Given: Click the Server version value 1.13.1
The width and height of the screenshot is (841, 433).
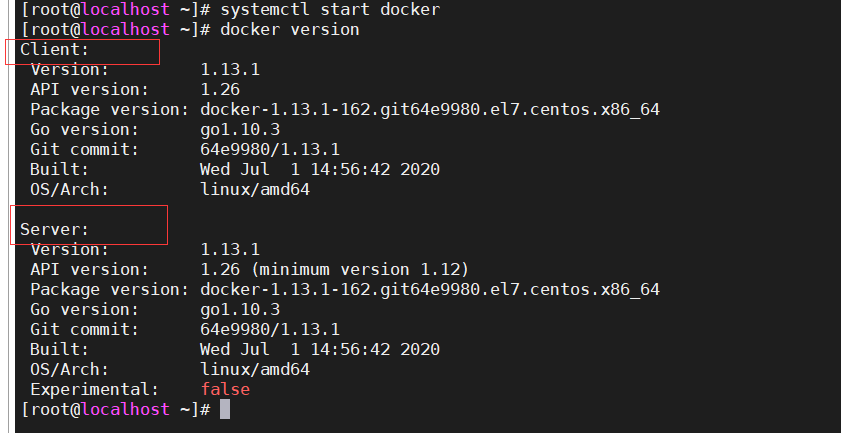Looking at the screenshot, I should [x=230, y=249].
